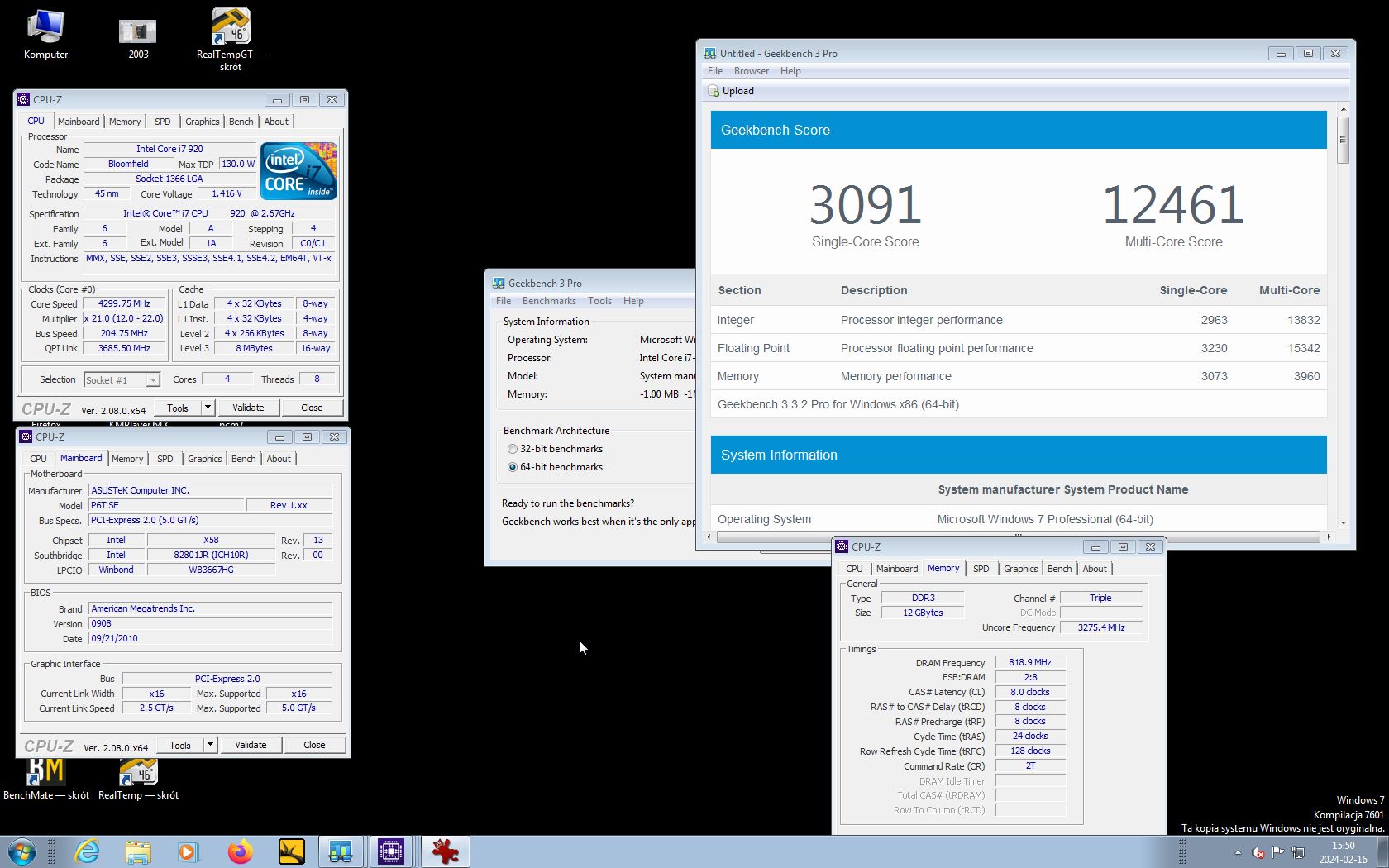Open SPD tab in the Mainboard CPU-Z window
This screenshot has width=1389, height=868.
point(165,459)
